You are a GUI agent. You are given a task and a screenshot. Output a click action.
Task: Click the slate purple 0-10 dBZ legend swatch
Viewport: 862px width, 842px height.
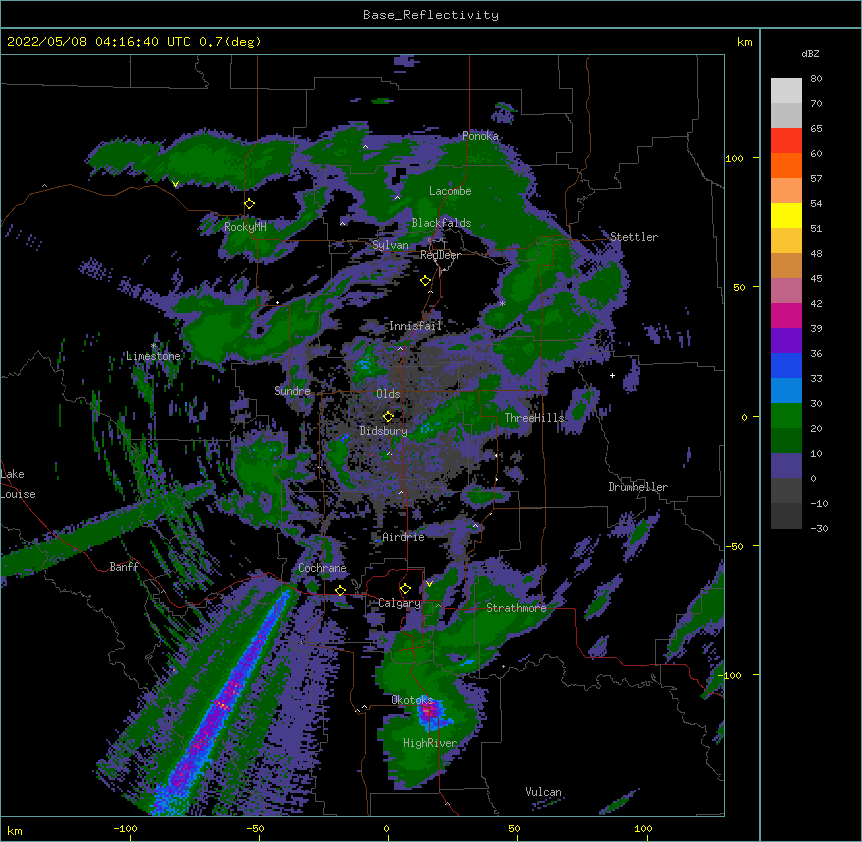[x=786, y=466]
